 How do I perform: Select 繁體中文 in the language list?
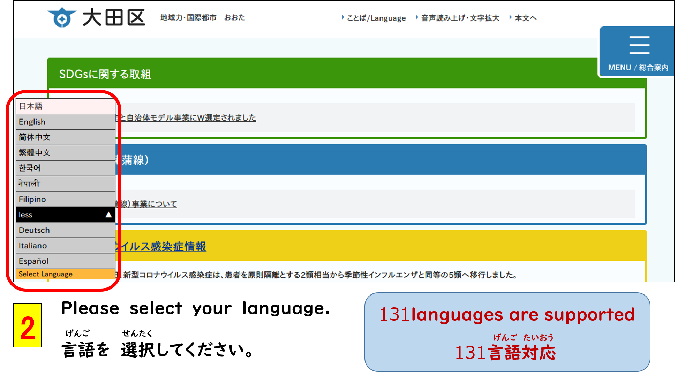(x=65, y=153)
